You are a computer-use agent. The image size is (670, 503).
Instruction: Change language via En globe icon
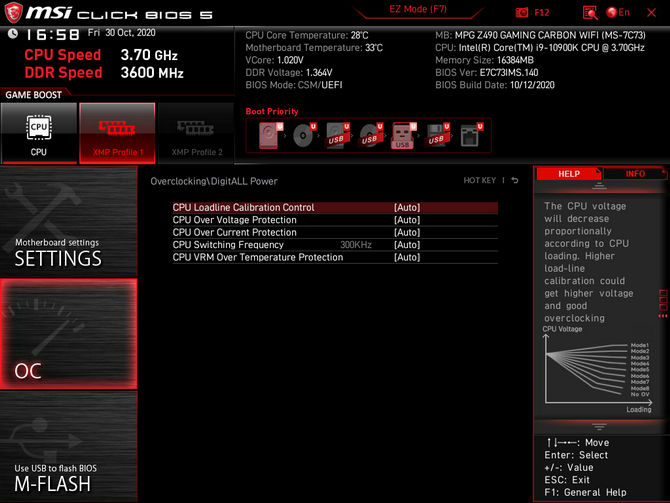618,12
